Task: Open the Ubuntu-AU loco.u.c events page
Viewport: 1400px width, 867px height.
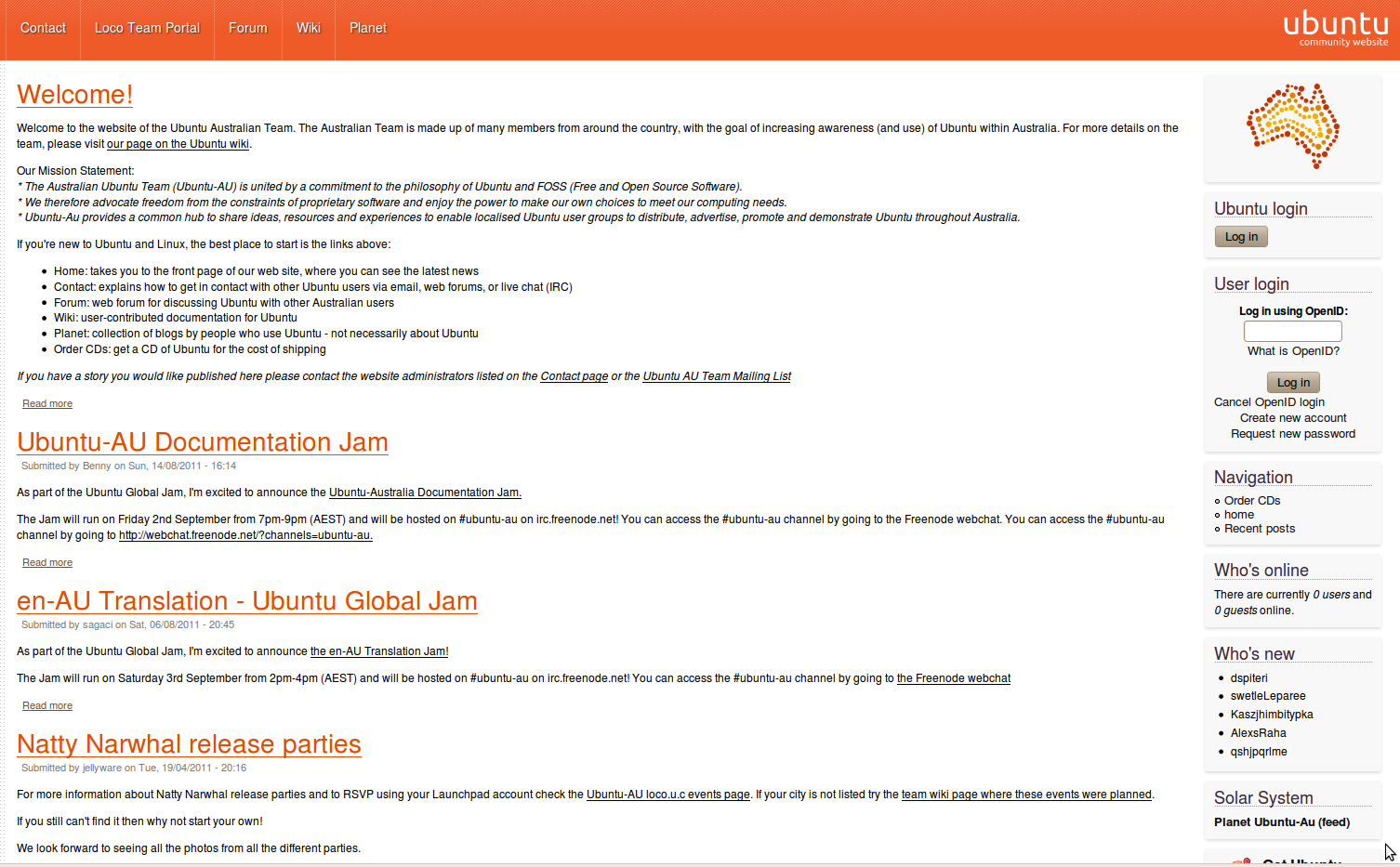Action: [x=667, y=795]
